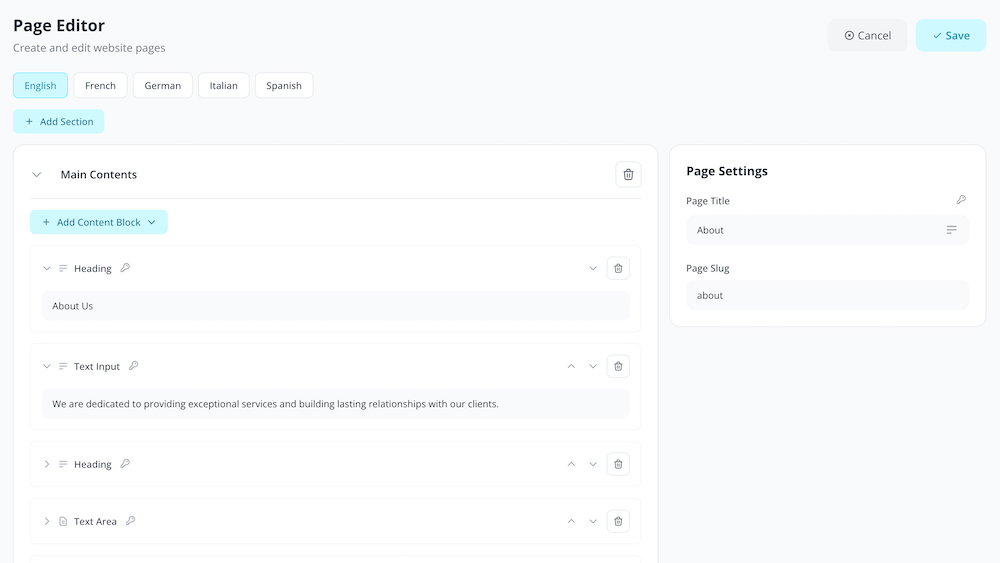Image resolution: width=1000 pixels, height=563 pixels.
Task: Click the Page Slug input field
Action: 827,295
